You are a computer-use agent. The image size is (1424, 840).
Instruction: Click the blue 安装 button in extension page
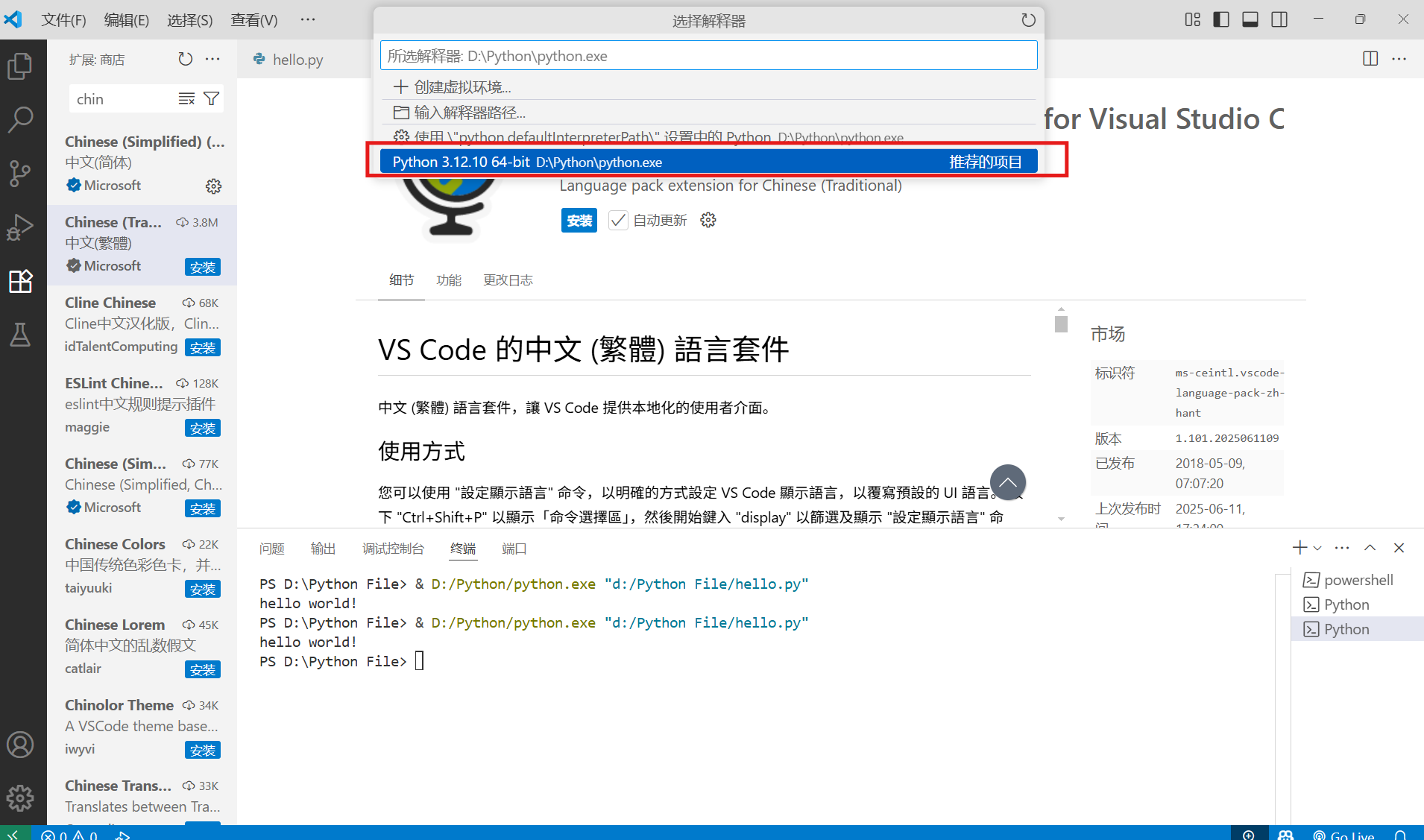[x=579, y=220]
